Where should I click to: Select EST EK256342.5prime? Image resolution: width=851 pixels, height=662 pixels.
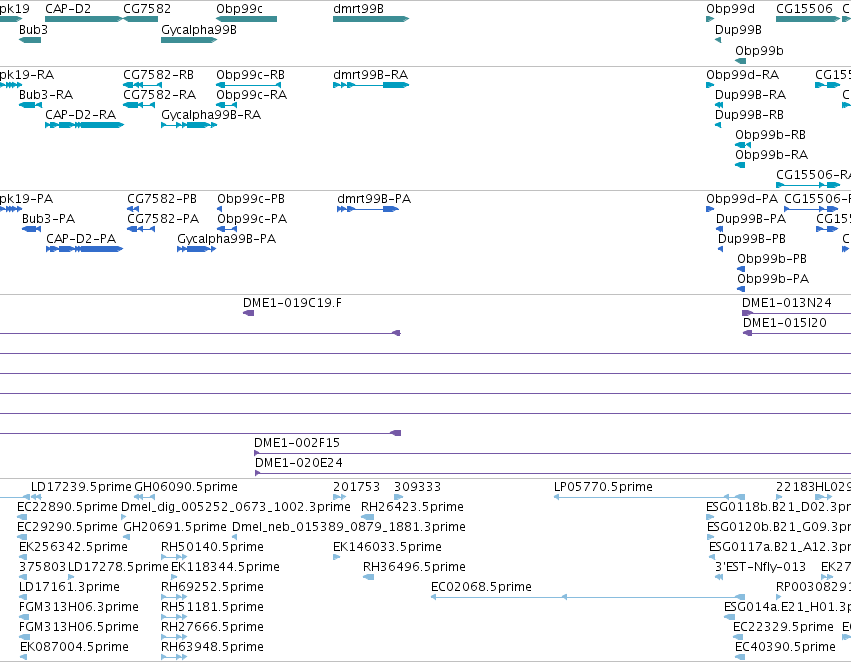22,557
